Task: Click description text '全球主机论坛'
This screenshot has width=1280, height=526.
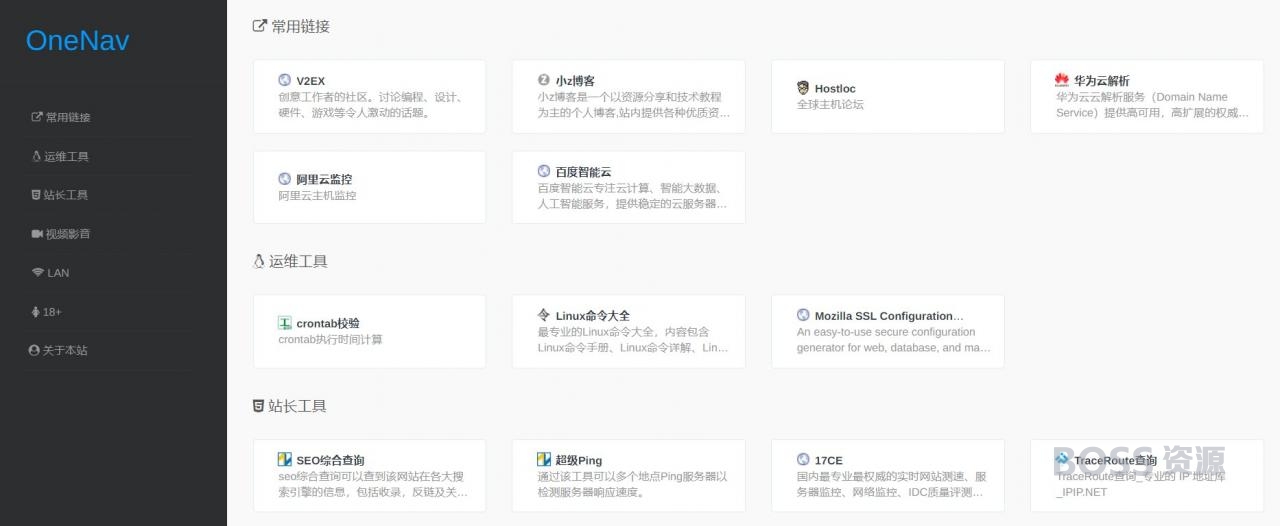Action: pyautogui.click(x=830, y=105)
